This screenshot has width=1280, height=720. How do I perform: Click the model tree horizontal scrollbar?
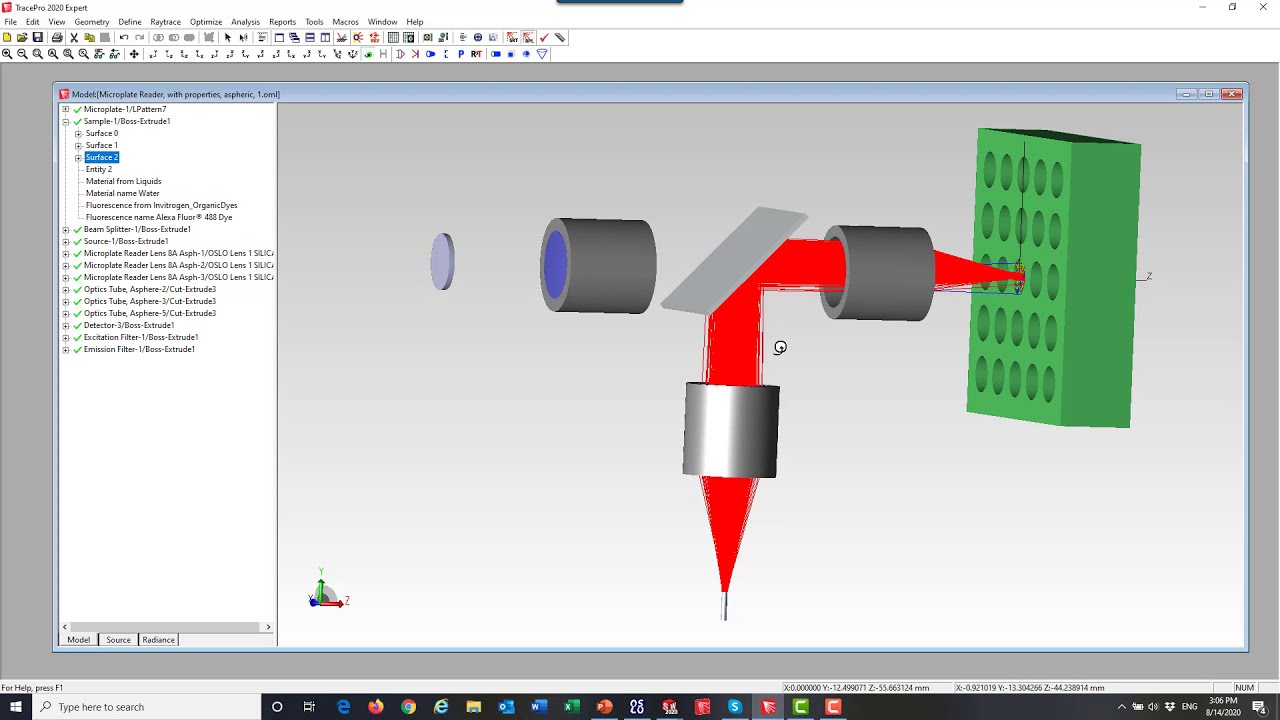tap(167, 627)
